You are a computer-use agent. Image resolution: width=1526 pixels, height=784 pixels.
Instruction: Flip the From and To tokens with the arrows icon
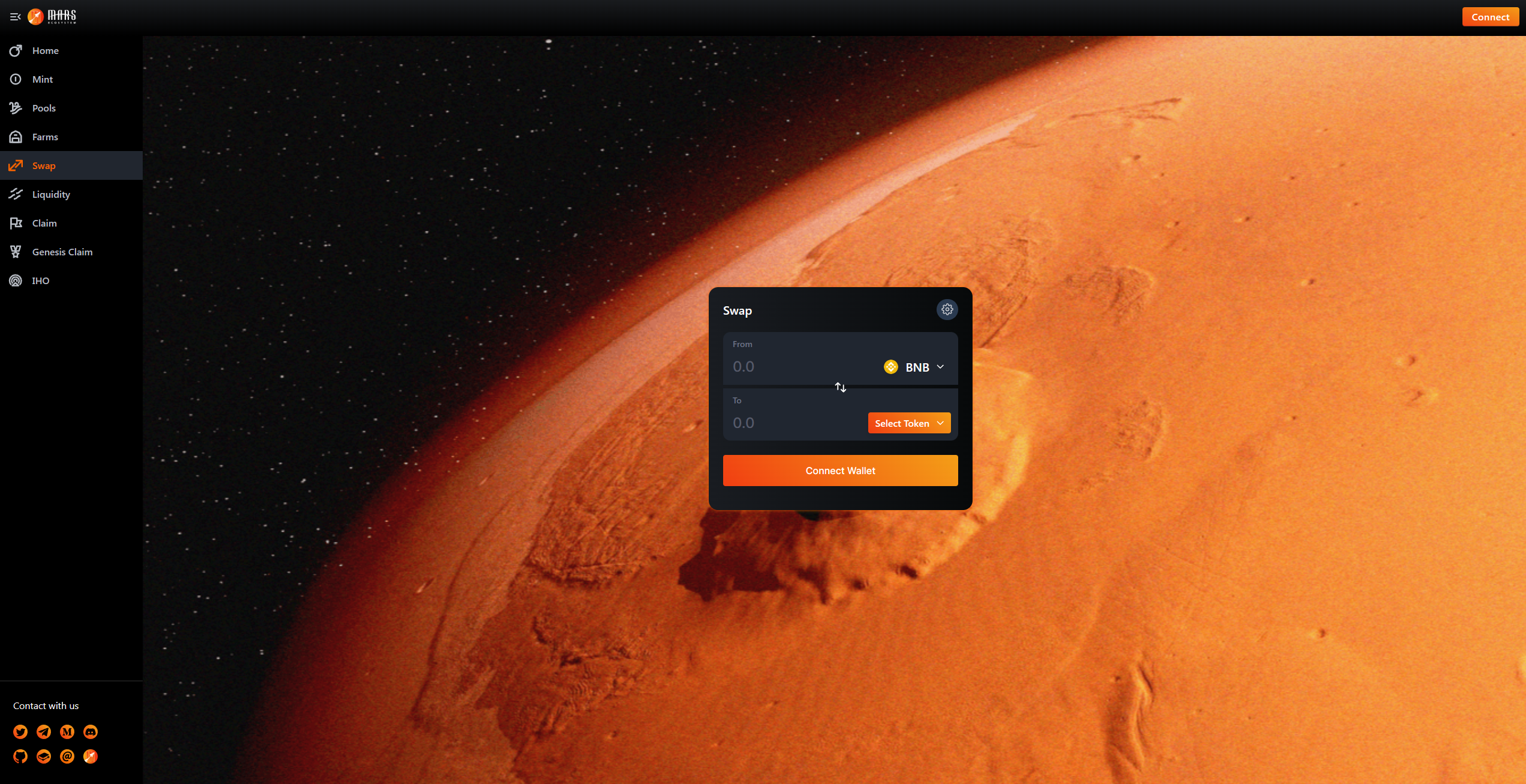pyautogui.click(x=841, y=387)
